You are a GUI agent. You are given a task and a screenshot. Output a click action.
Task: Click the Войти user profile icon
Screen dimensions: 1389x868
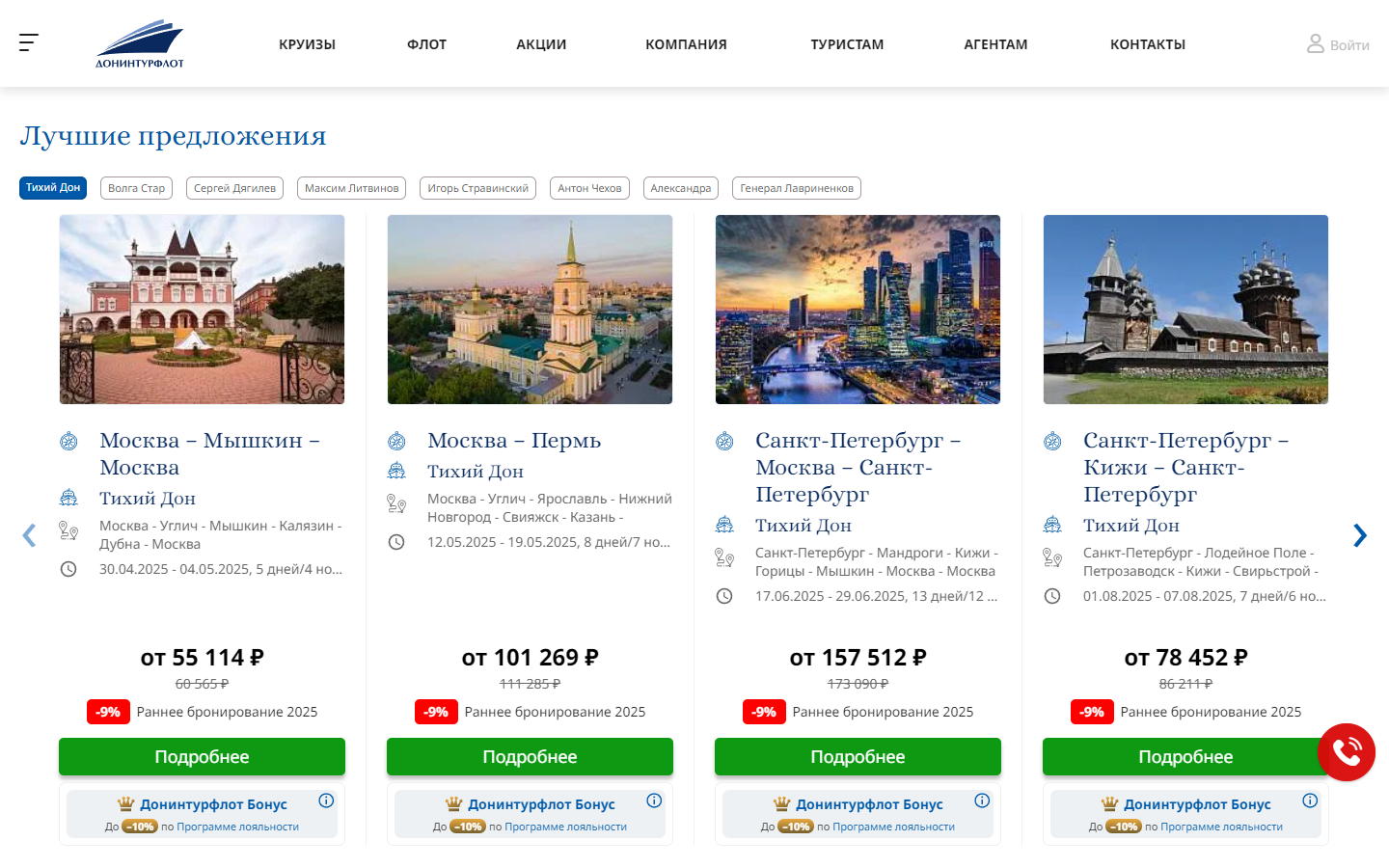tap(1315, 44)
